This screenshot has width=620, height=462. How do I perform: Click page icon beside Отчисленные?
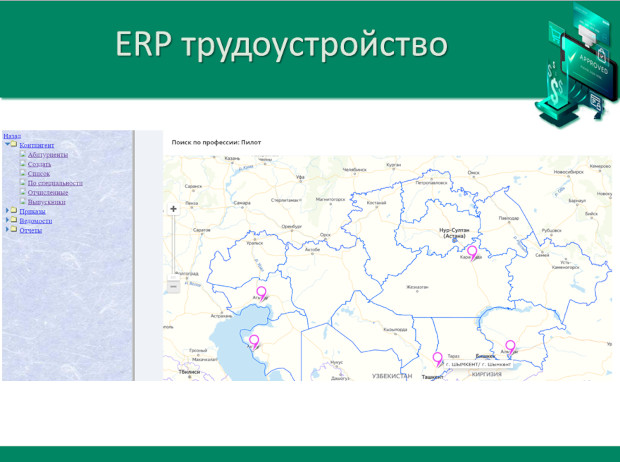coord(23,192)
